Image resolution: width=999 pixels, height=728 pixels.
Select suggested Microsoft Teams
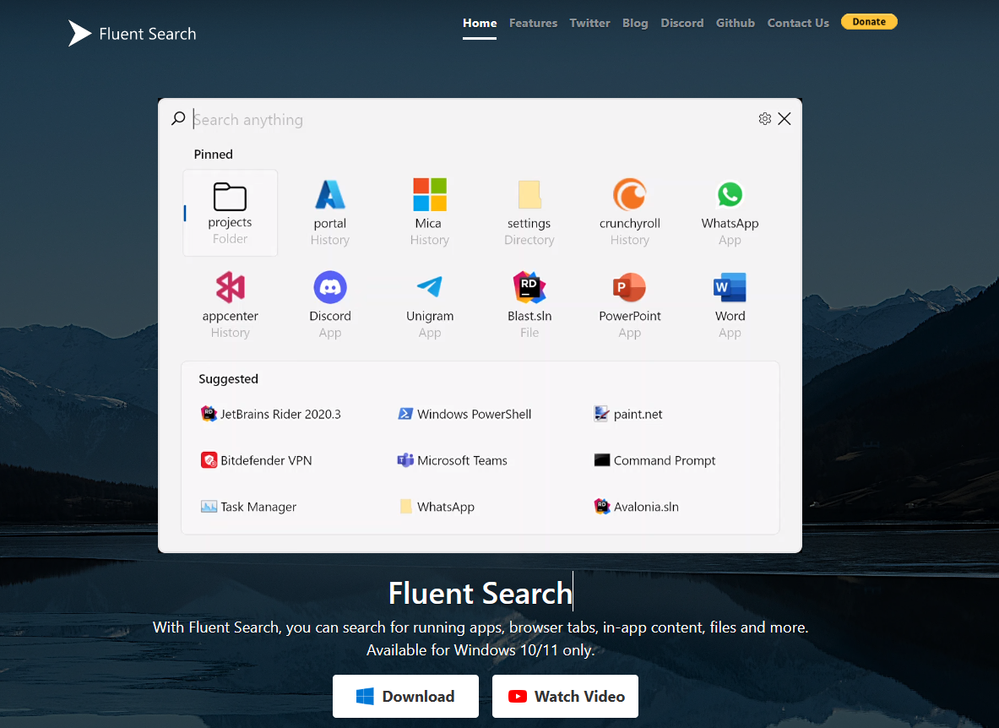(452, 460)
